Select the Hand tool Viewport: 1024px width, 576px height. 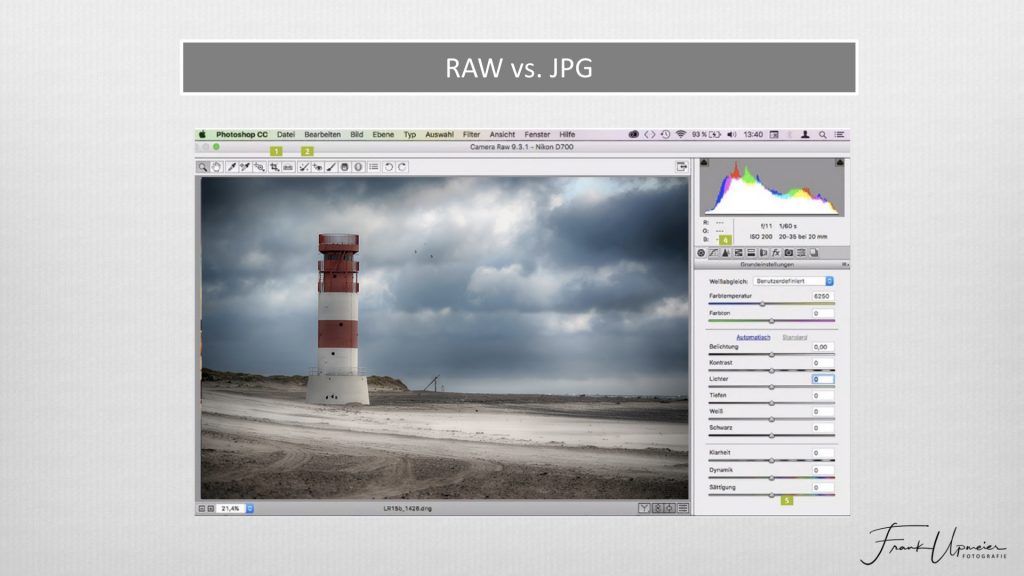216,167
